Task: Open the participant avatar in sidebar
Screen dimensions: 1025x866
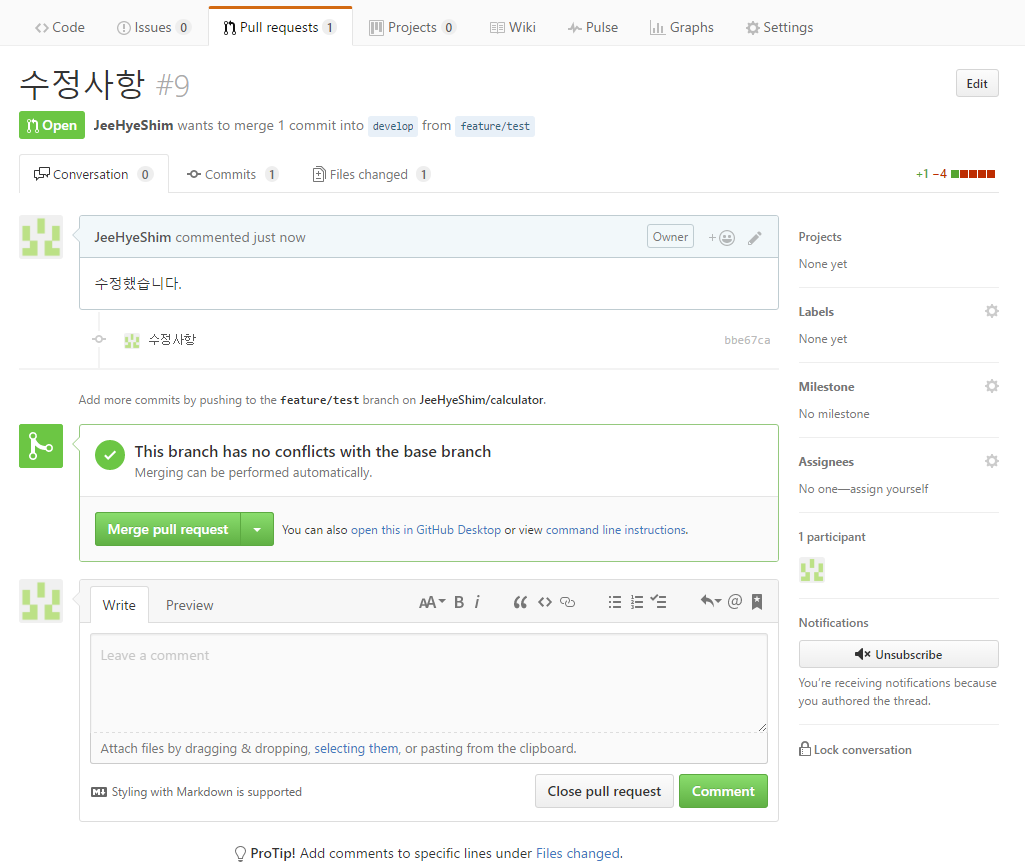Action: pos(812,570)
